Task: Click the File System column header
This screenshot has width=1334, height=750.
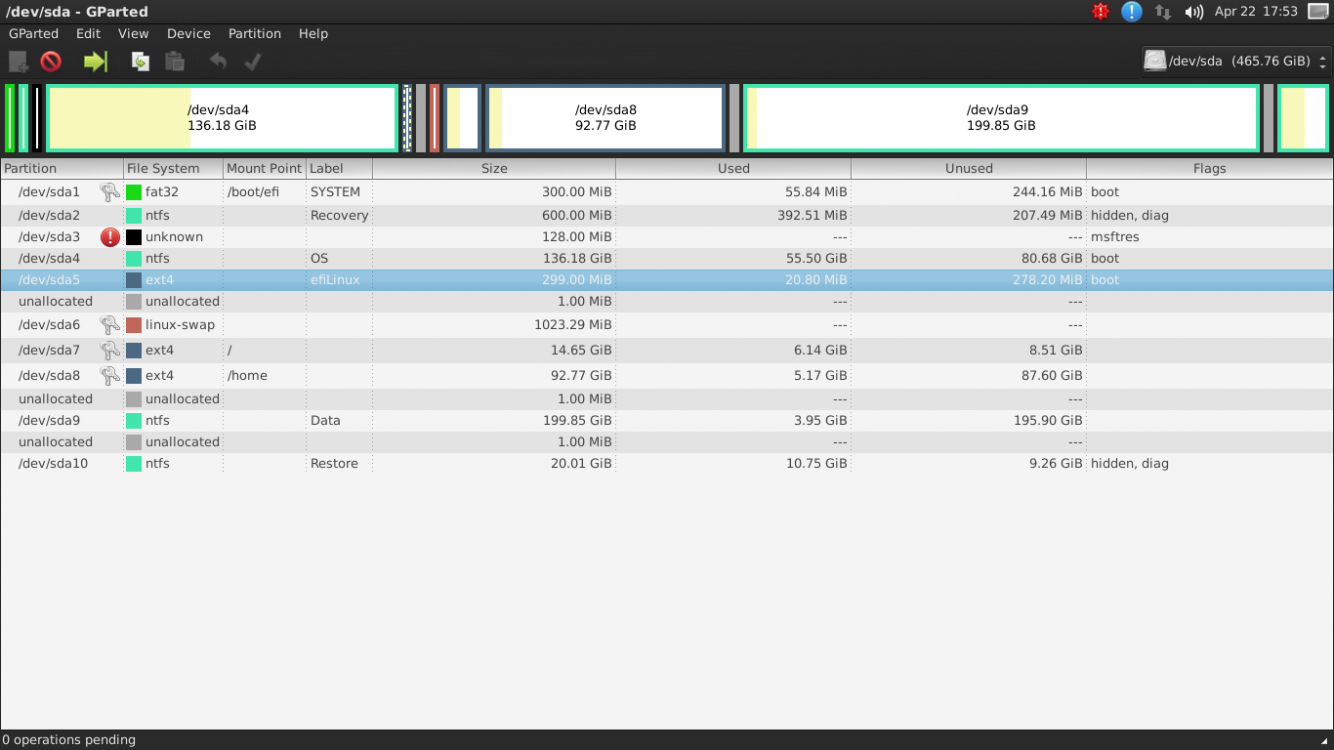Action: click(x=173, y=168)
